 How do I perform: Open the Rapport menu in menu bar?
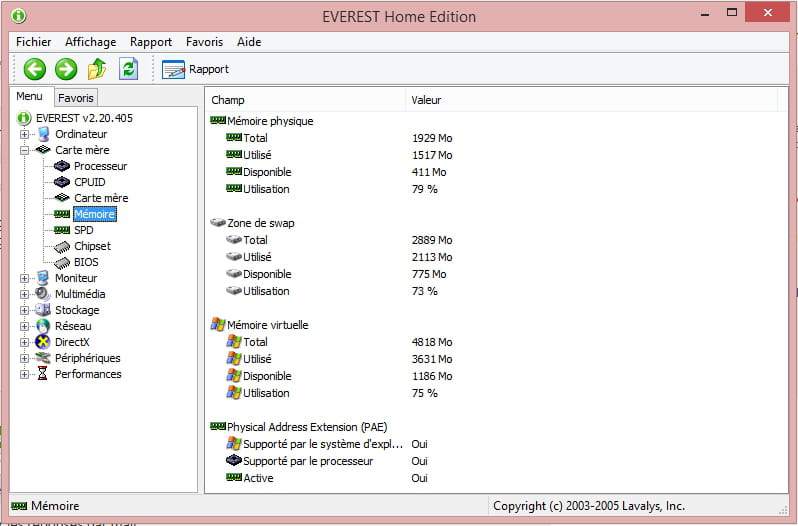click(151, 42)
